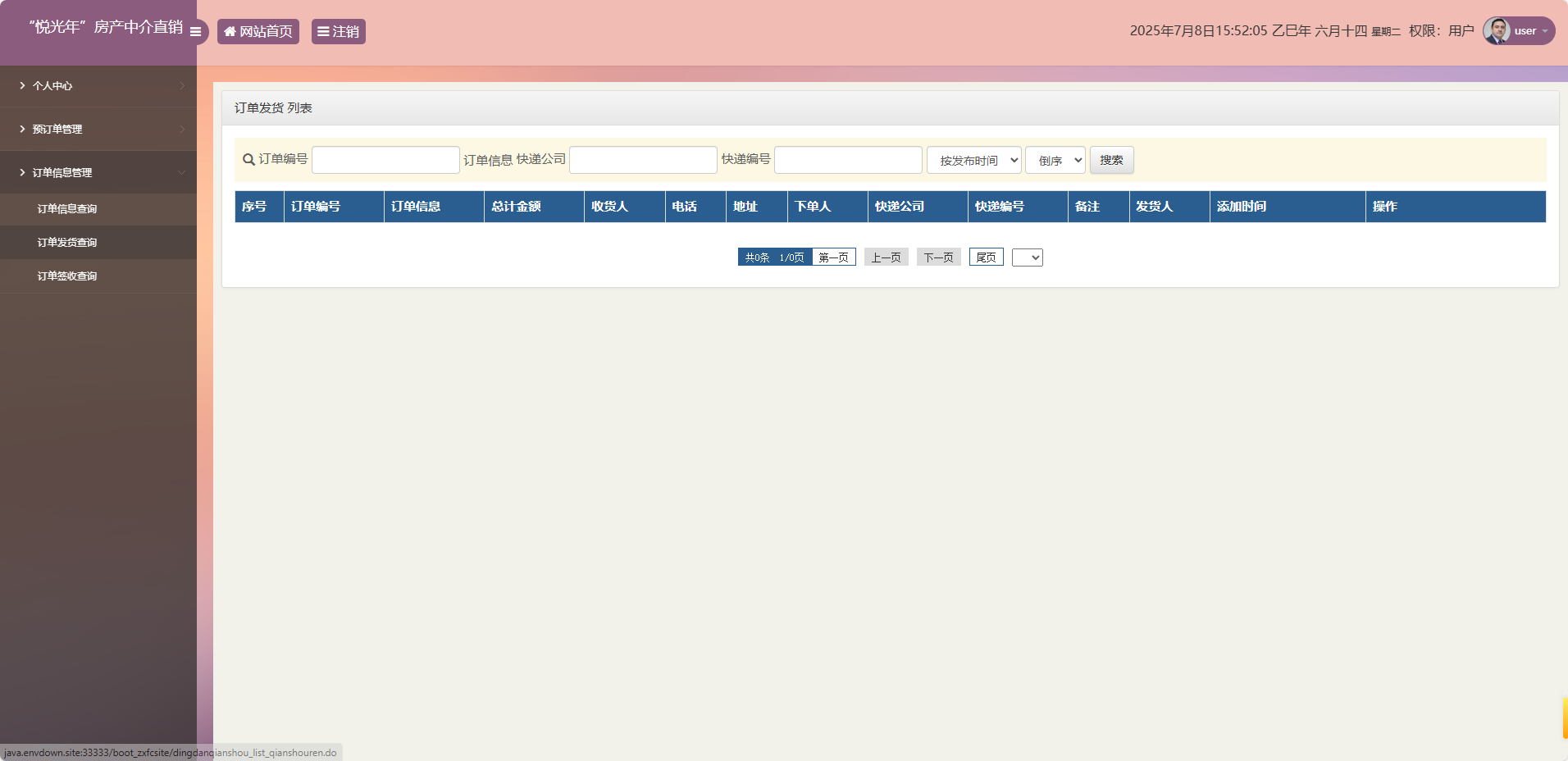Open 订单签收查询 submenu item
Viewport: 1568px width, 761px height.
click(x=98, y=276)
